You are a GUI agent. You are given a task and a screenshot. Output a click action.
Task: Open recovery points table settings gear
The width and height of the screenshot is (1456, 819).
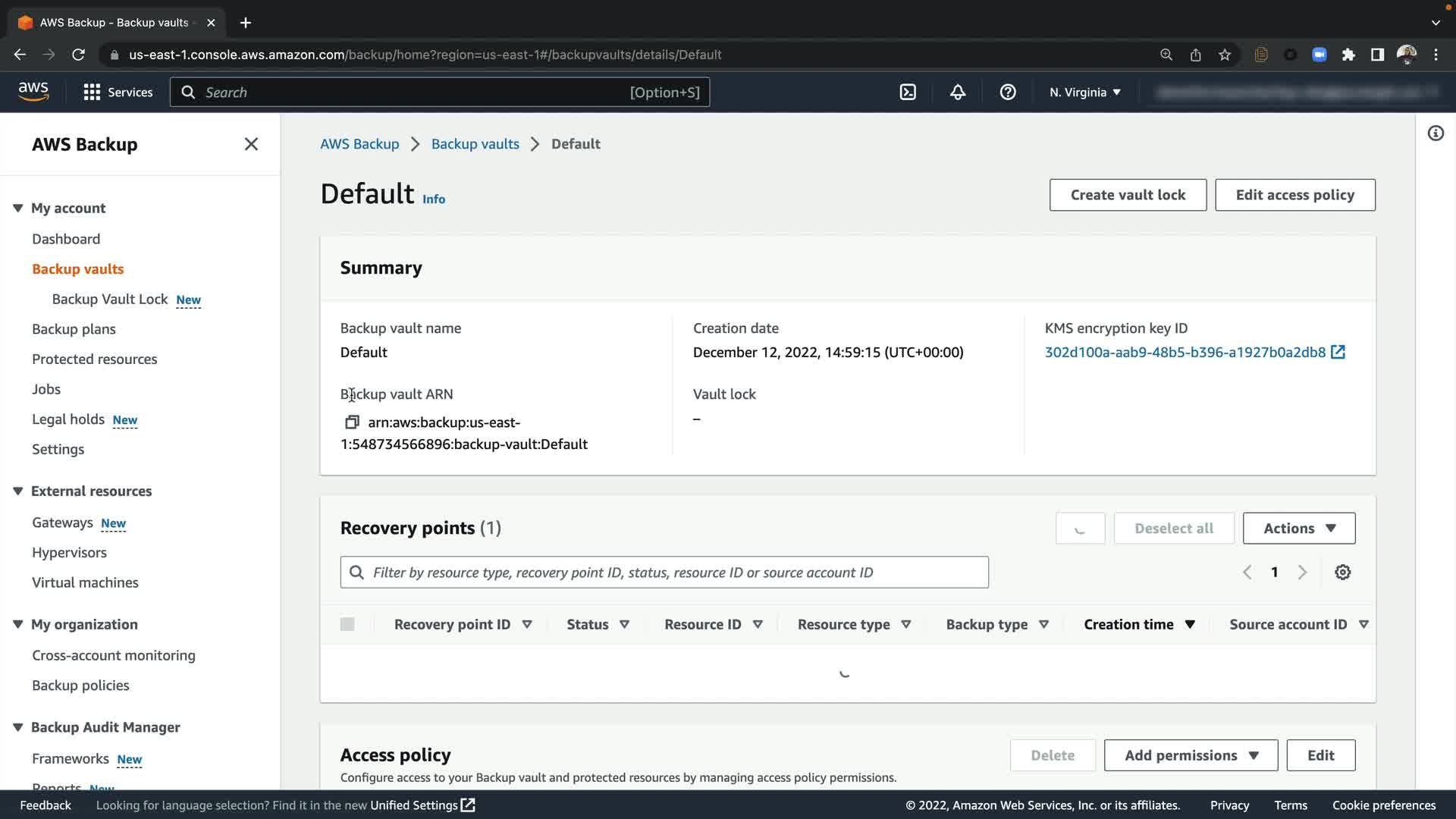[x=1342, y=573]
